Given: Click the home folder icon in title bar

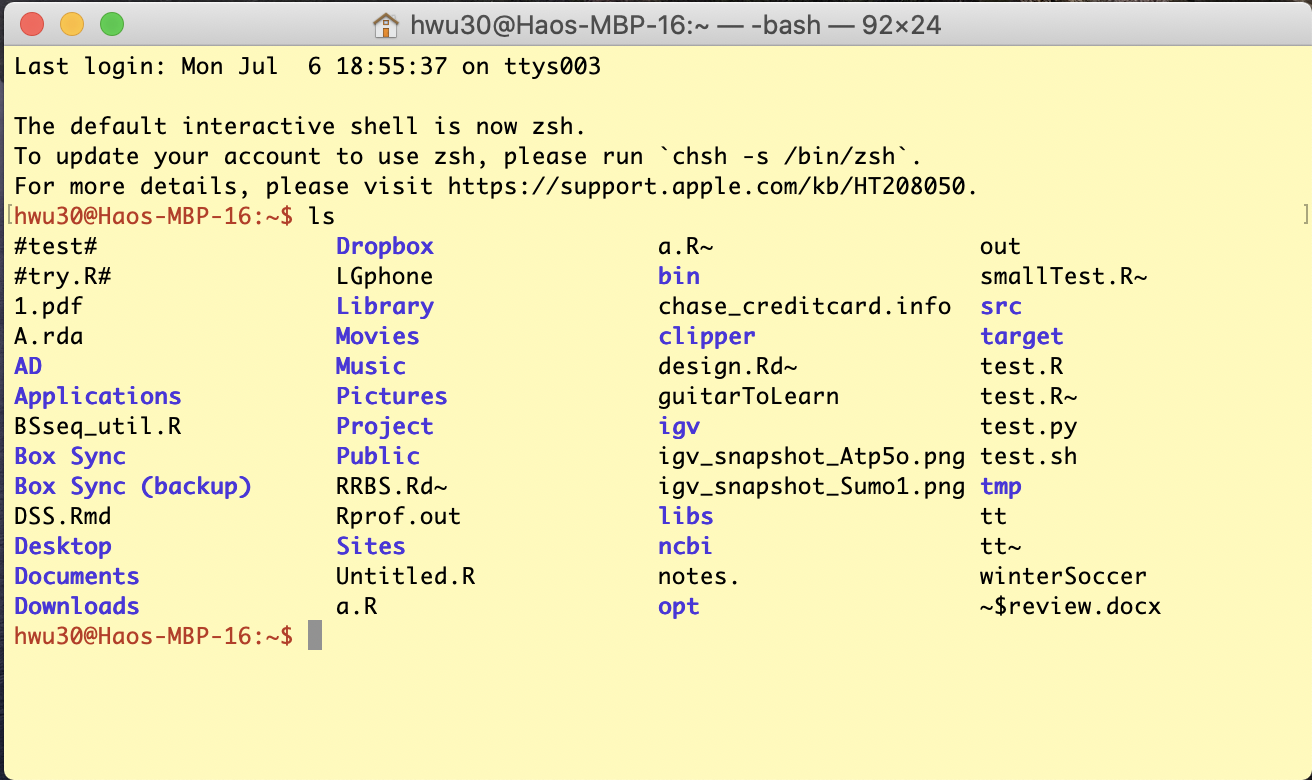Looking at the screenshot, I should click(x=386, y=24).
